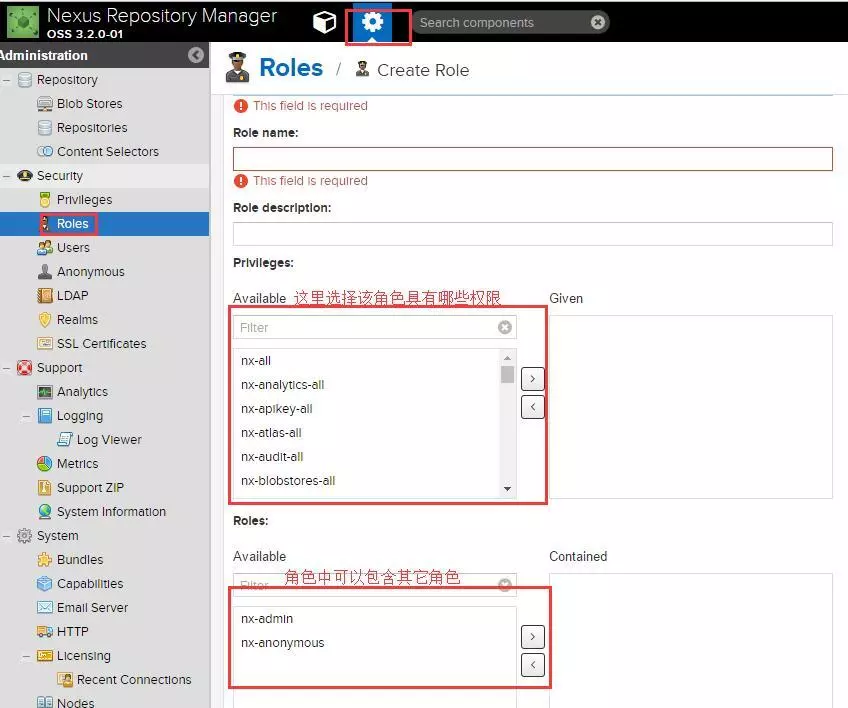Select nx-admin in available roles

click(x=375, y=619)
